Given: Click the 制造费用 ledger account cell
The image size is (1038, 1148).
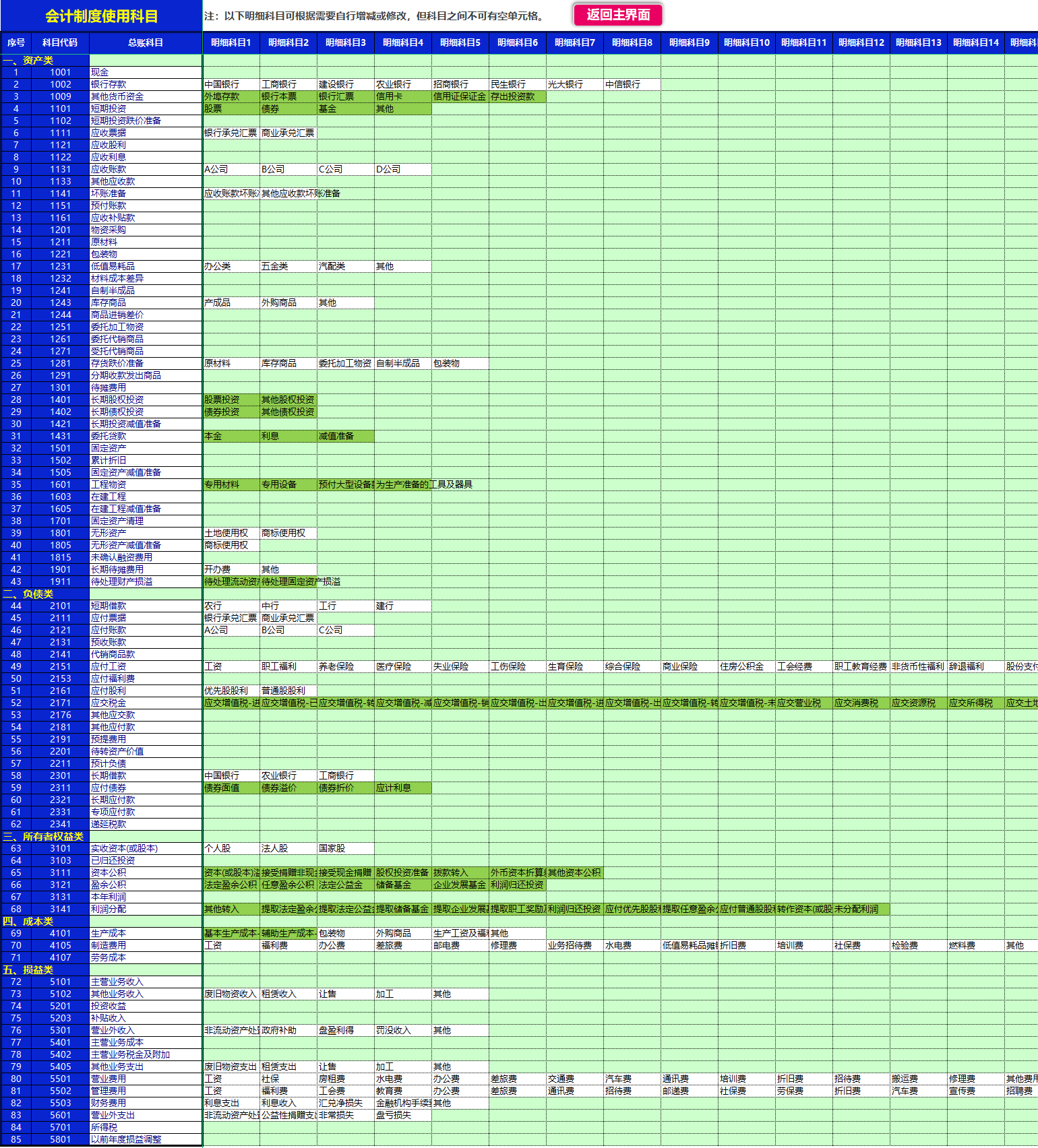Looking at the screenshot, I should click(146, 945).
